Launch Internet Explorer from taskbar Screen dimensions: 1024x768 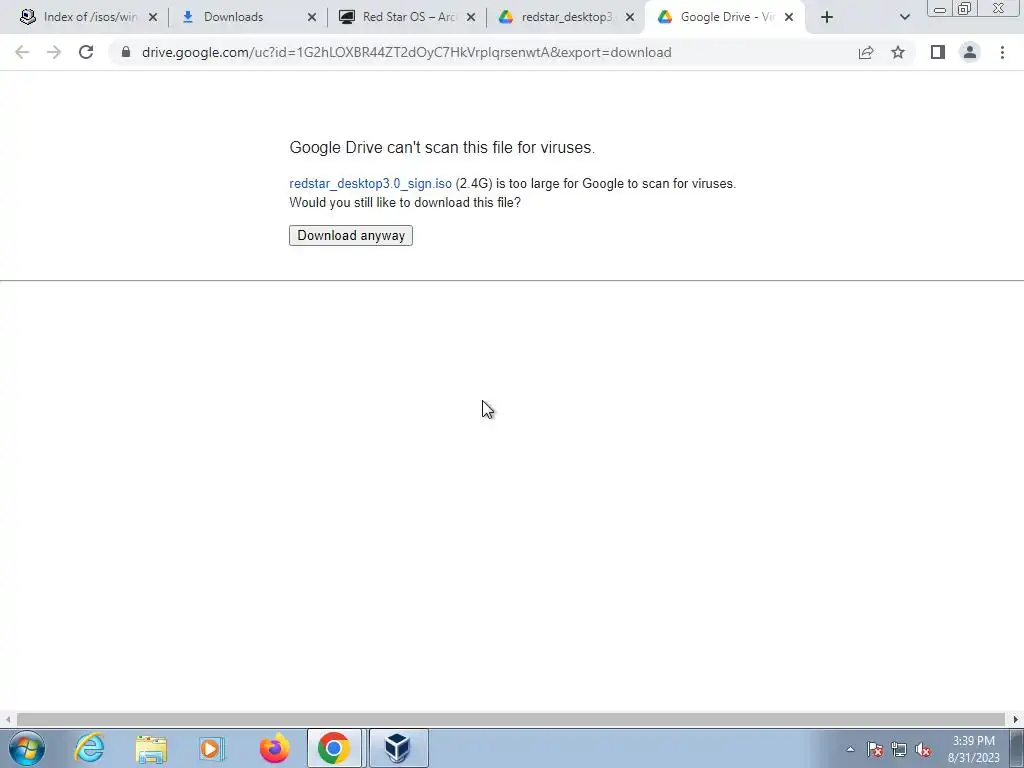coord(90,748)
